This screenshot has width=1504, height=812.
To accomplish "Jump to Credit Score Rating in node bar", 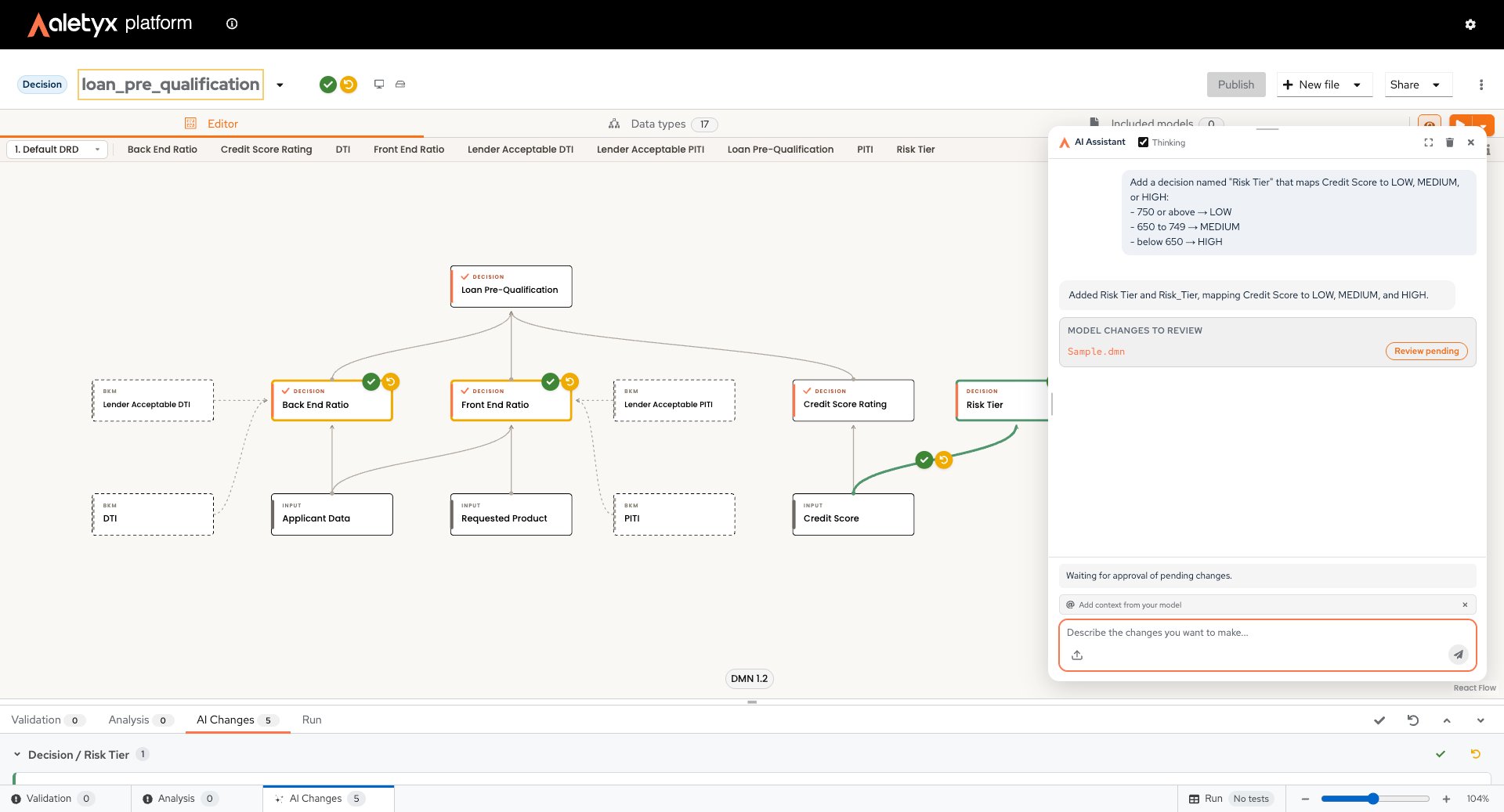I will pos(266,150).
